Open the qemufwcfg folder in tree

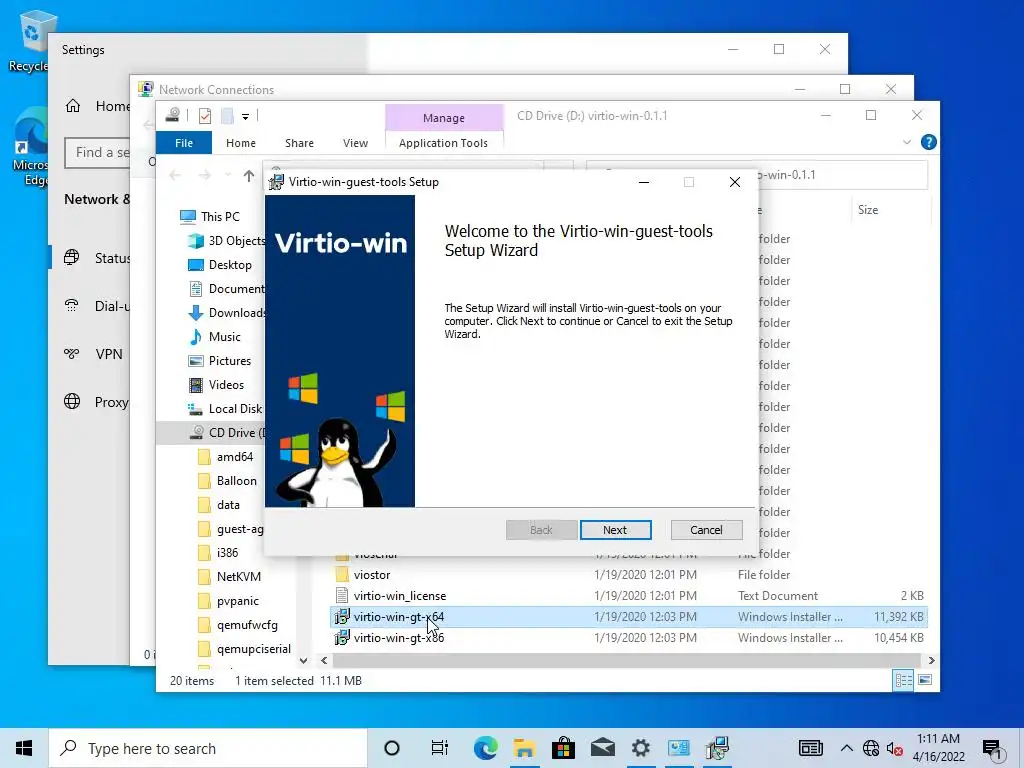tap(238, 625)
